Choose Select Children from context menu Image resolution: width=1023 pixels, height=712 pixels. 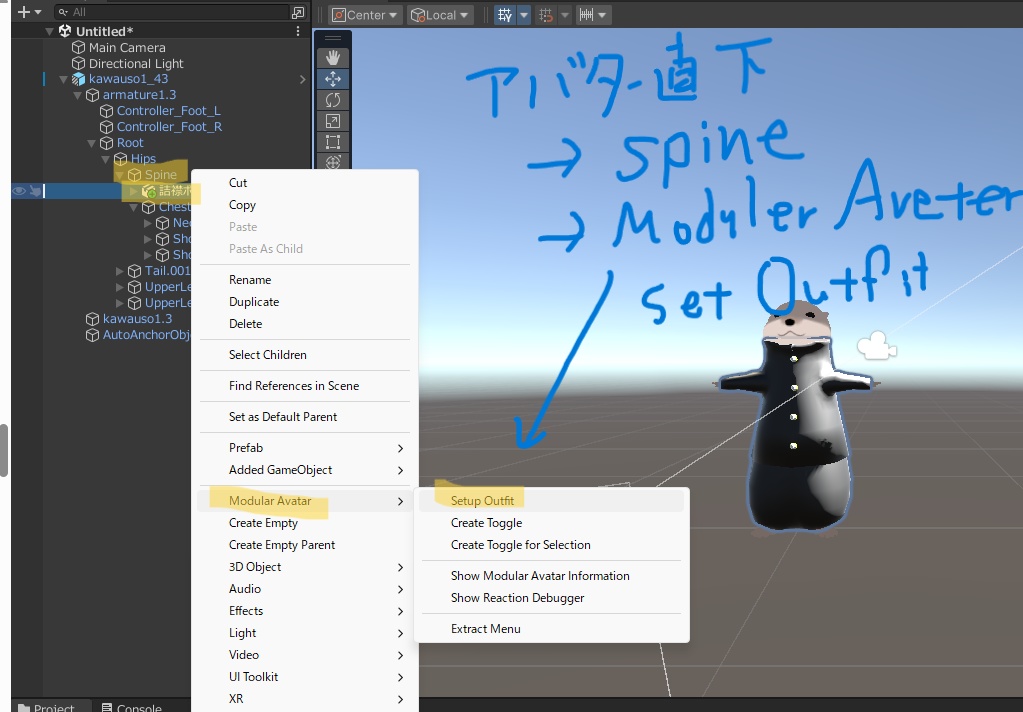point(267,355)
